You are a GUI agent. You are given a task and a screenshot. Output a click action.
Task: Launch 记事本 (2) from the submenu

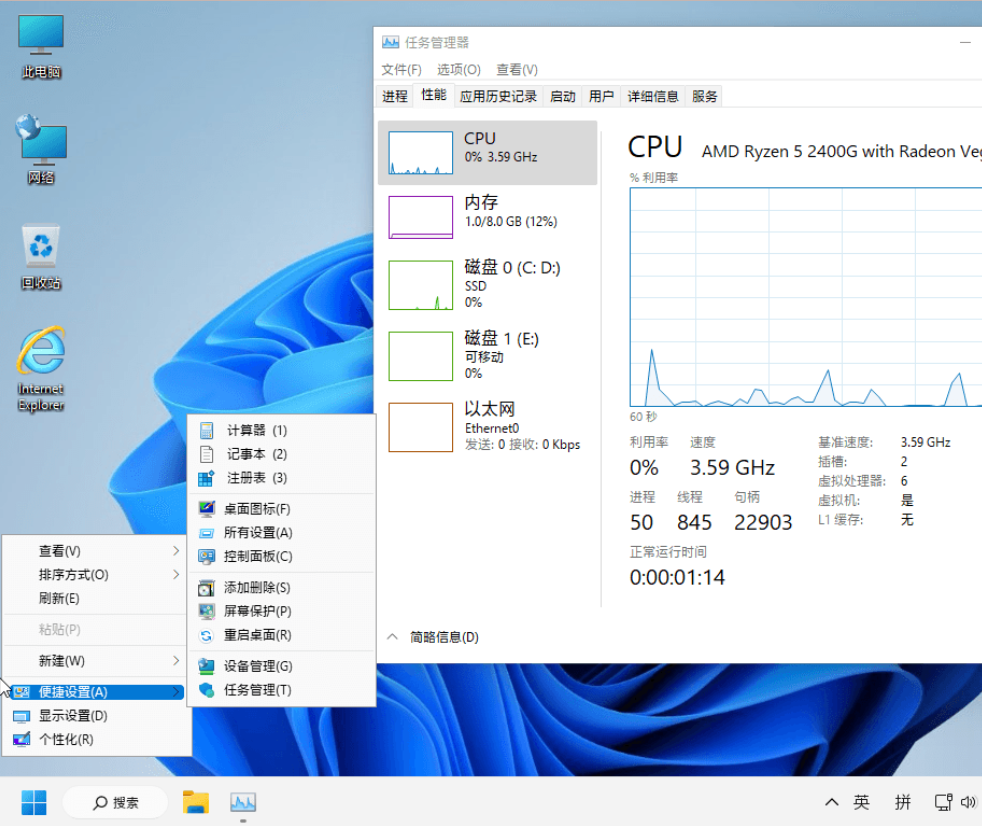(282, 454)
